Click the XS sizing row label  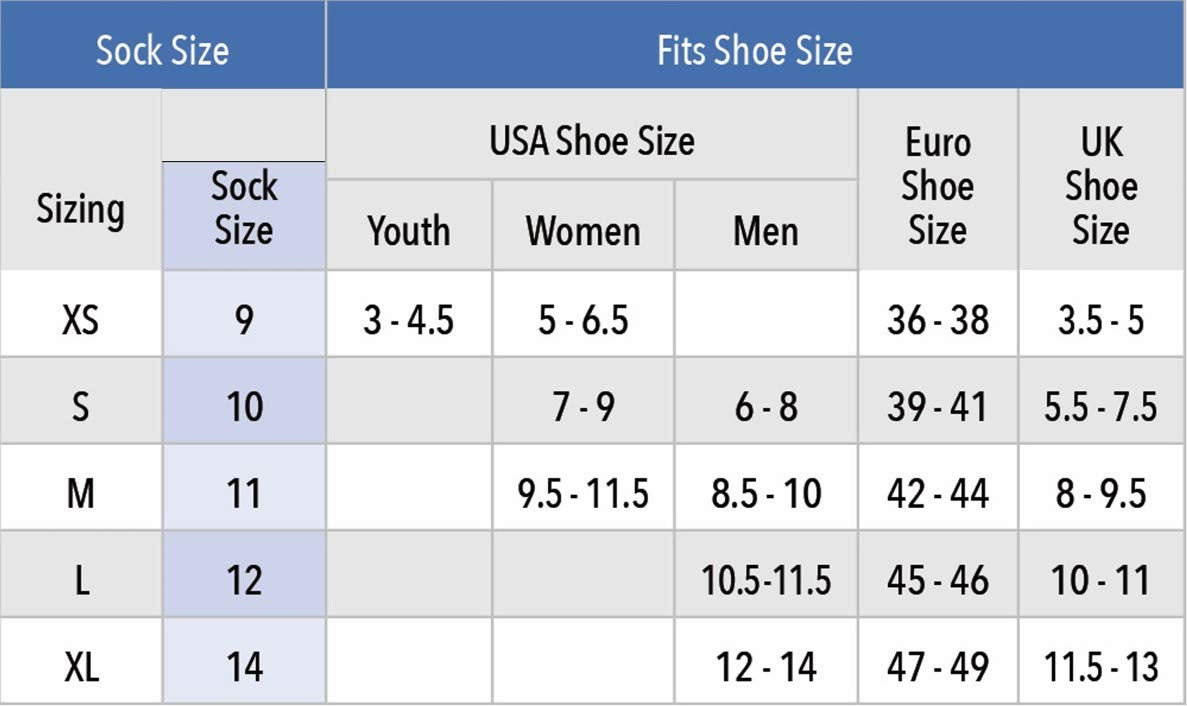tap(81, 320)
